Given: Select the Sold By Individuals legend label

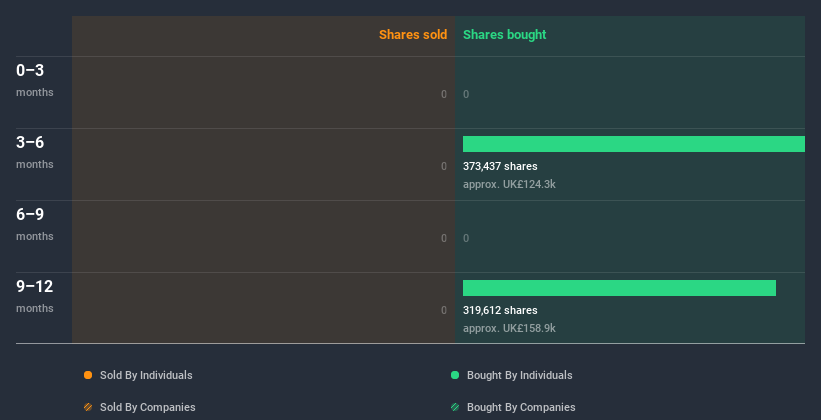Looking at the screenshot, I should point(146,375).
